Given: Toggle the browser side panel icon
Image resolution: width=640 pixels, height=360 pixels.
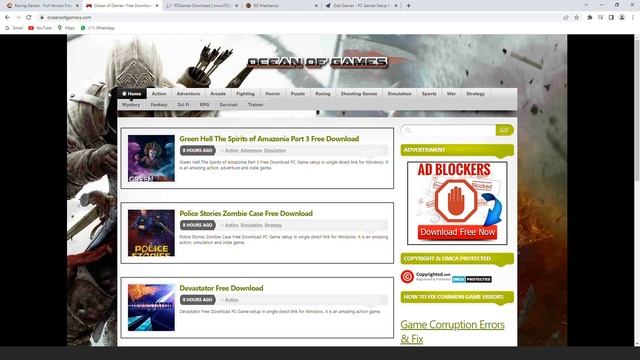Looking at the screenshot, I should click(x=611, y=18).
